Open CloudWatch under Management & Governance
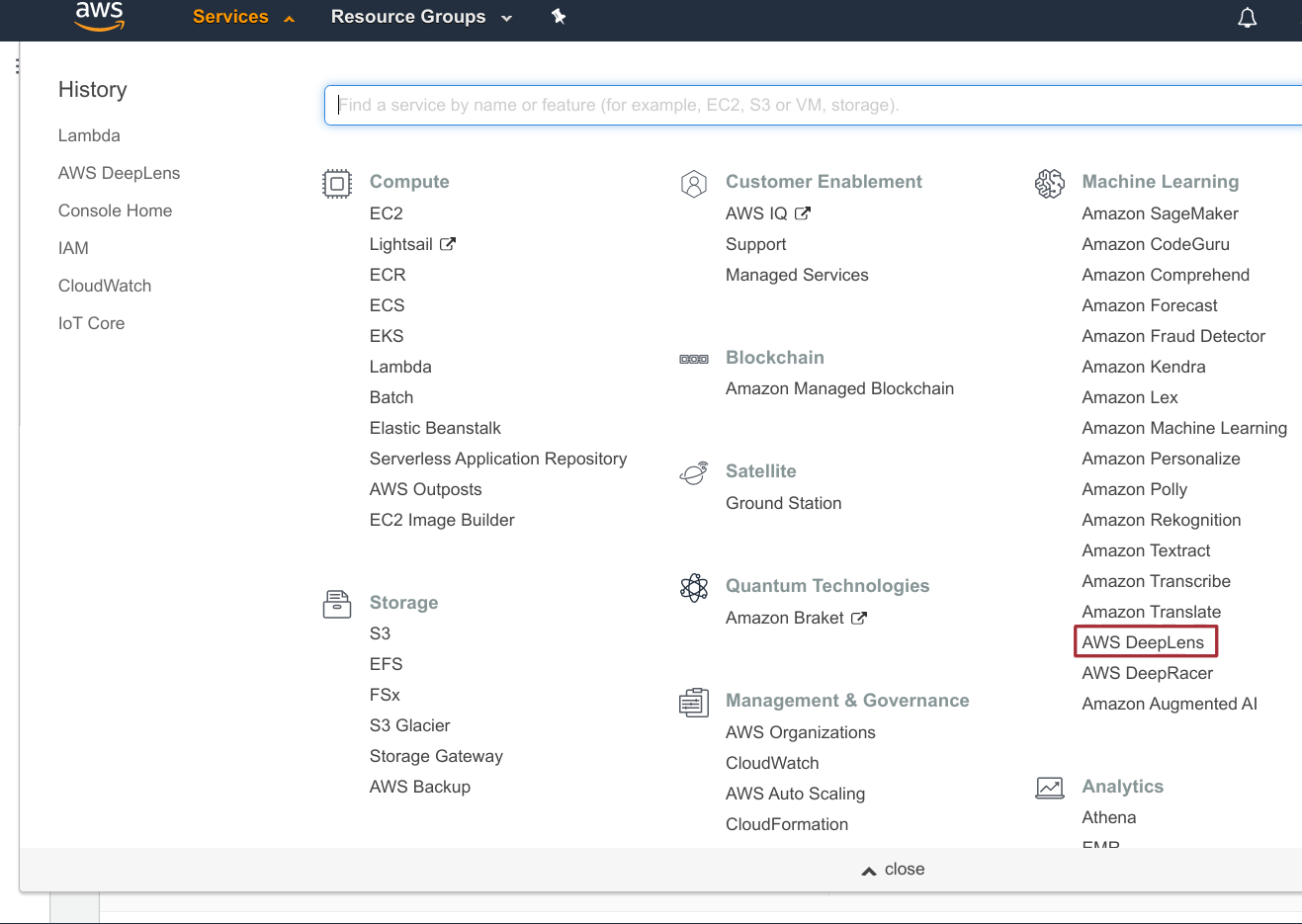Screen dimensions: 1302x924 pos(772,763)
